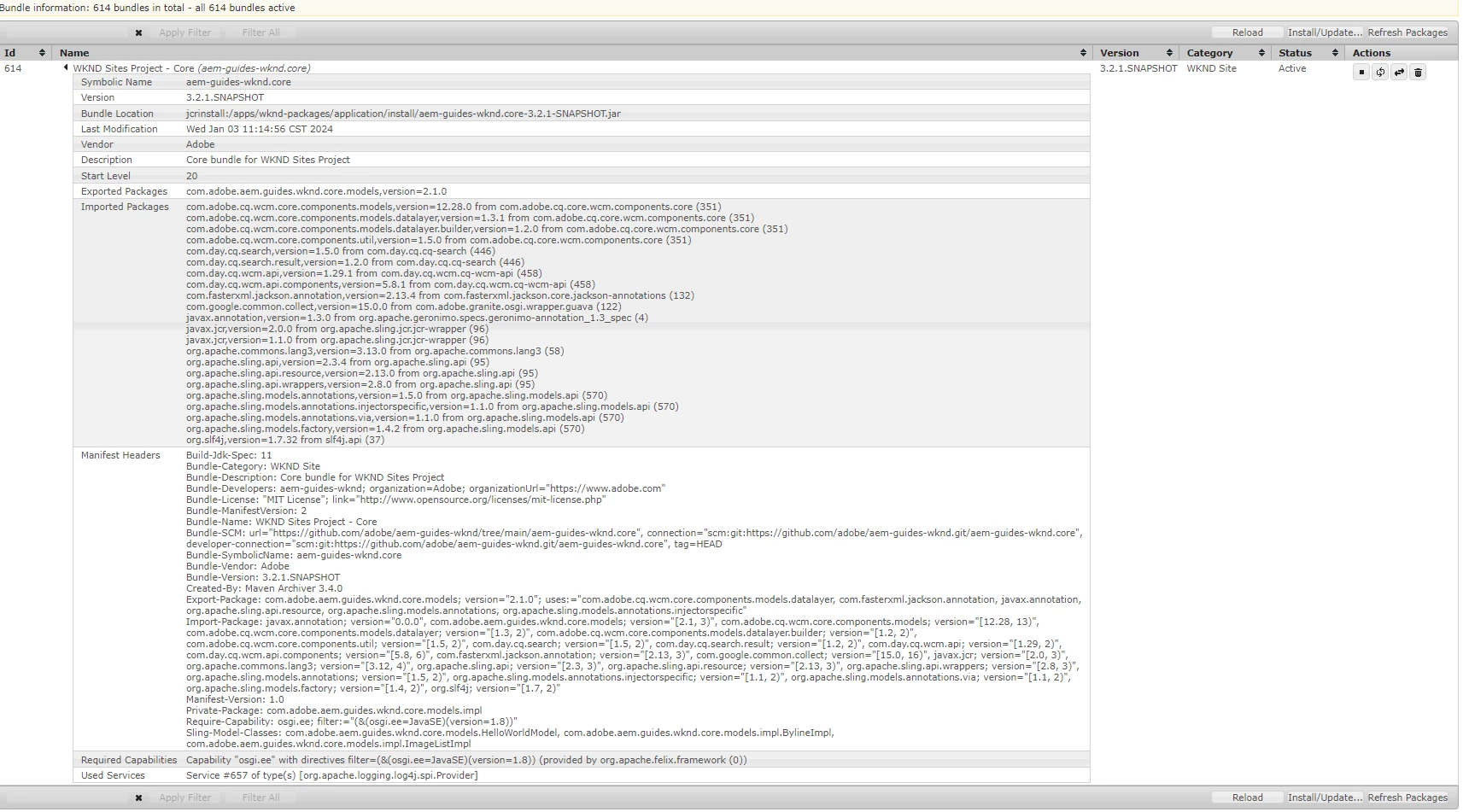Click Reload in the top toolbar

(x=1247, y=32)
